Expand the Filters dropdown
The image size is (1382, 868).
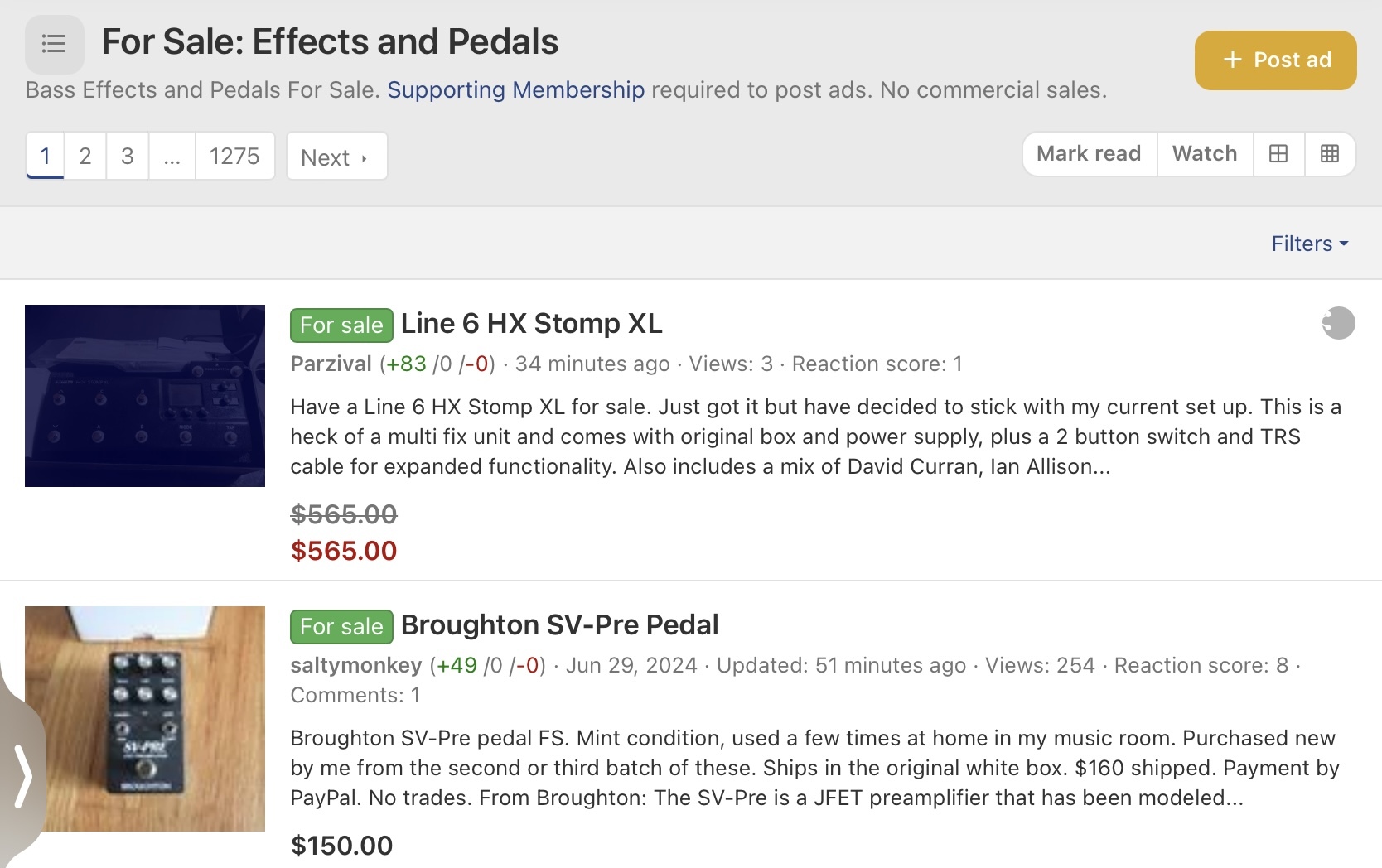(1310, 244)
